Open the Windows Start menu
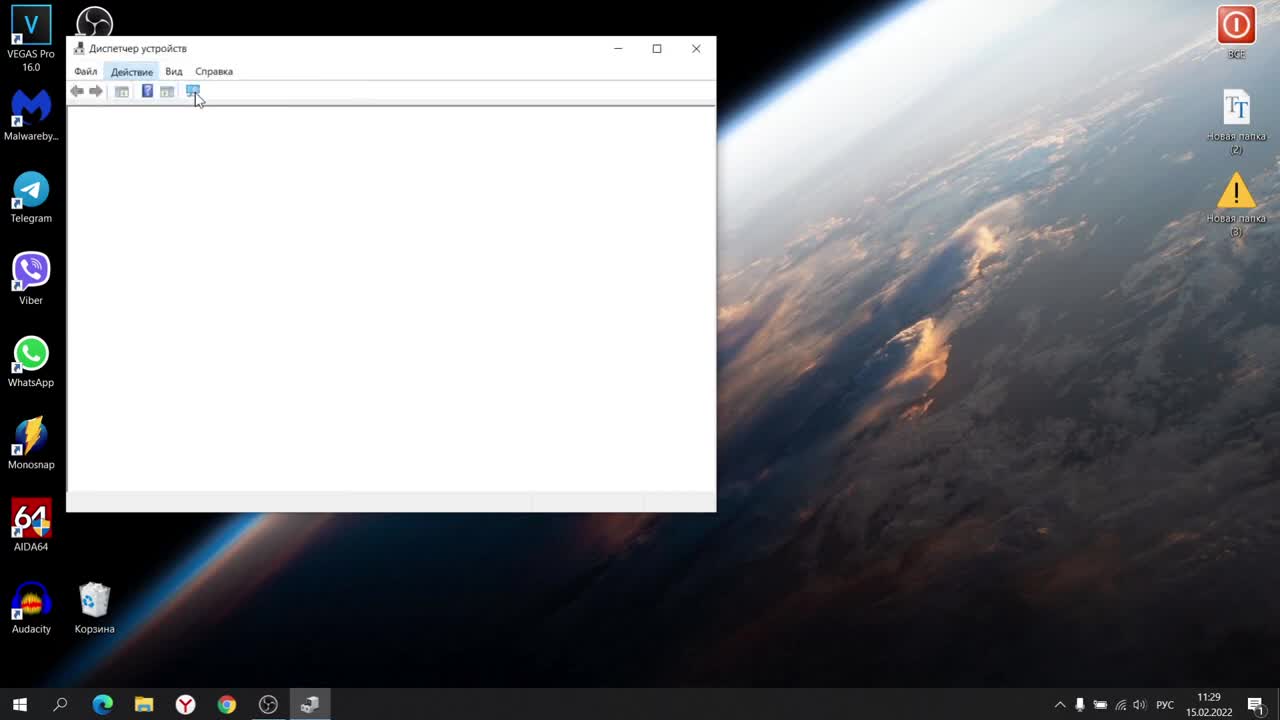Screen dimensions: 1280x720 point(19,705)
